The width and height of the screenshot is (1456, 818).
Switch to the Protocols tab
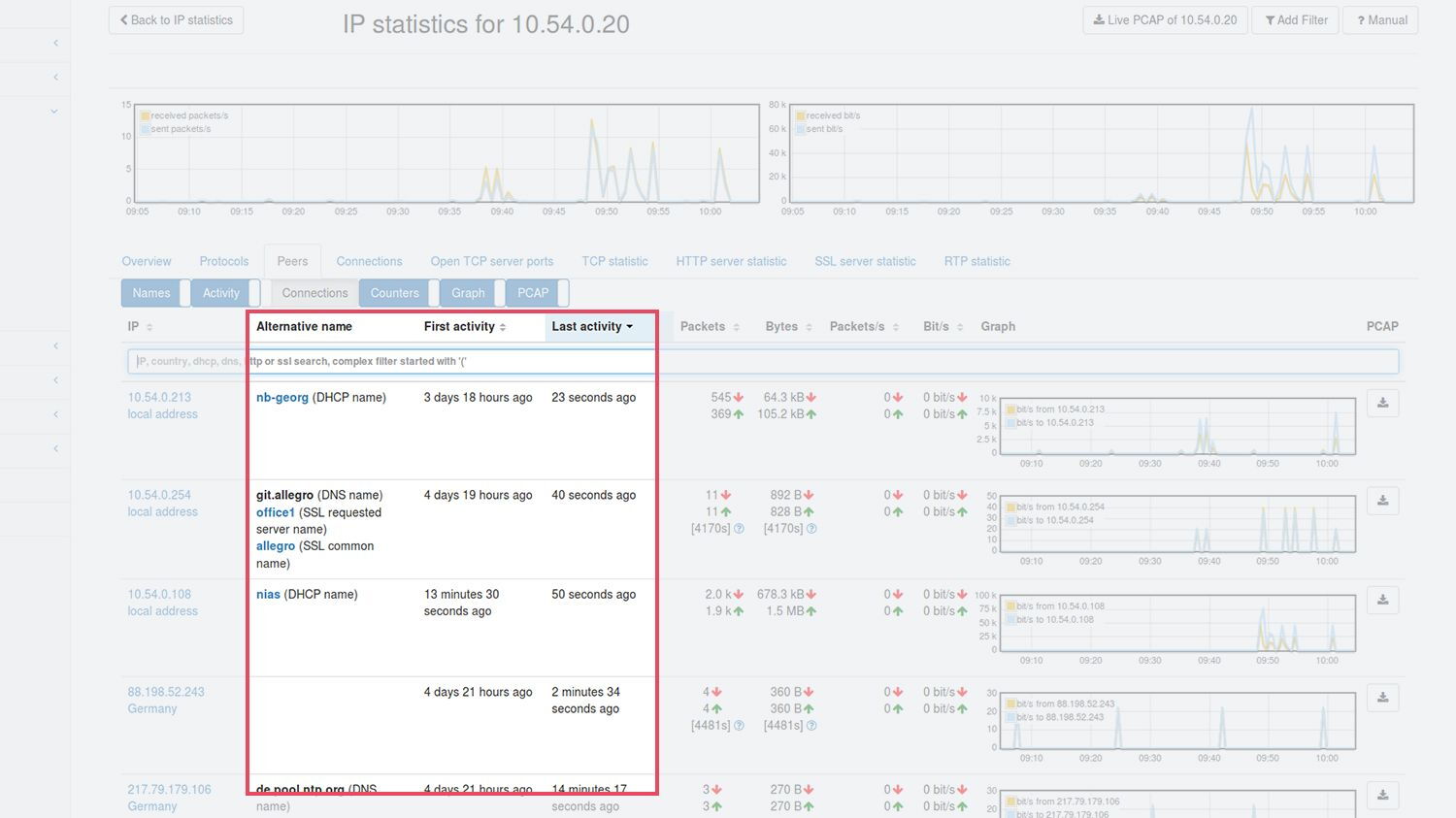pos(224,262)
